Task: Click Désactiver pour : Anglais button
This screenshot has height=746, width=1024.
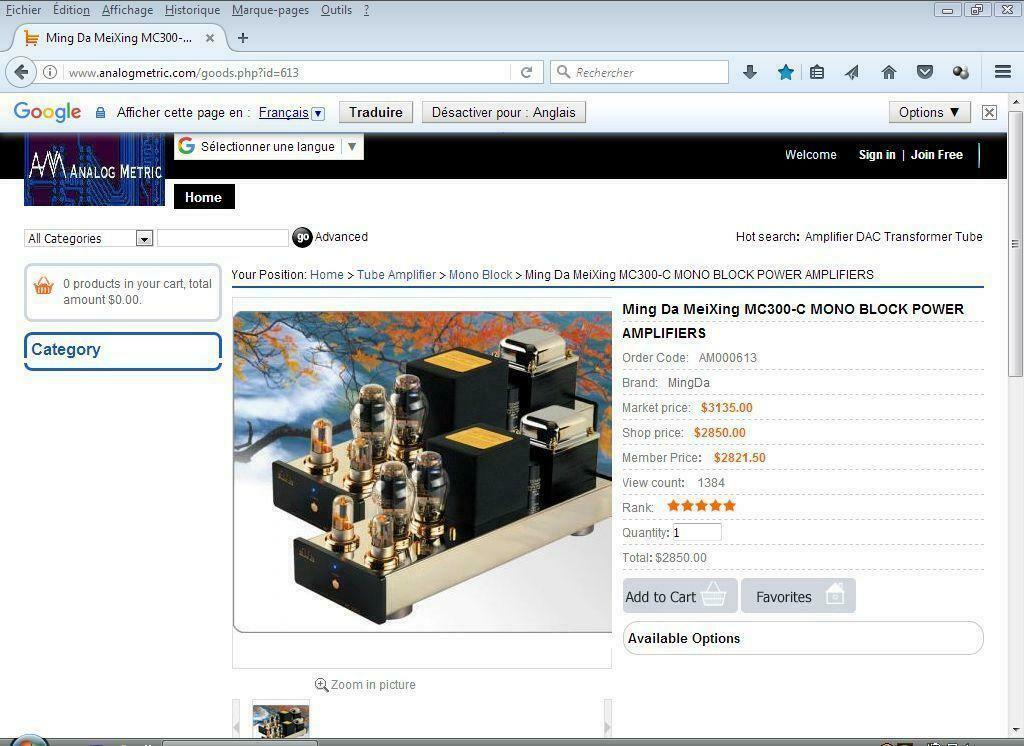Action: click(504, 112)
